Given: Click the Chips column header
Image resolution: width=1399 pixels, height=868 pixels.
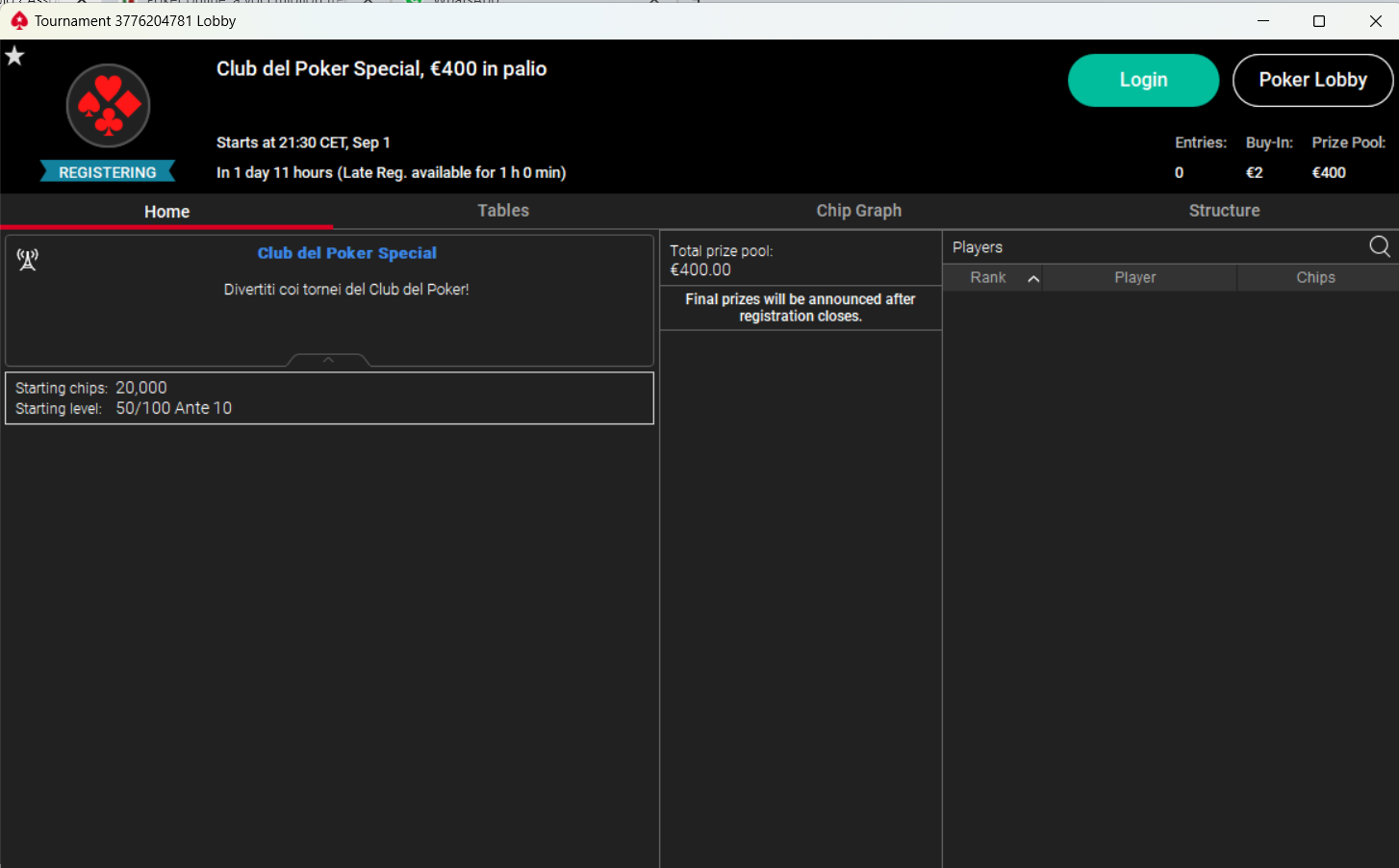Looking at the screenshot, I should (x=1315, y=277).
